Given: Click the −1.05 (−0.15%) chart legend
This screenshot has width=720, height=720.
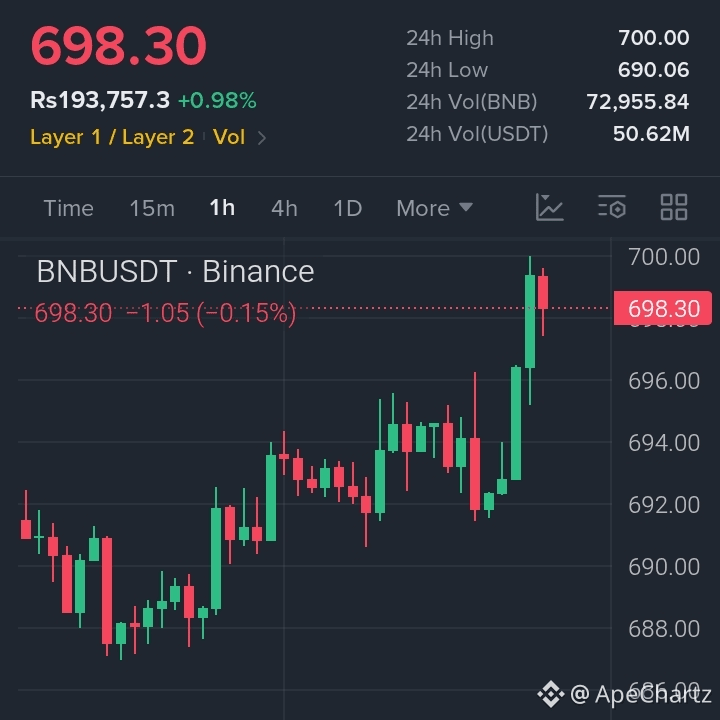Looking at the screenshot, I should click(211, 313).
